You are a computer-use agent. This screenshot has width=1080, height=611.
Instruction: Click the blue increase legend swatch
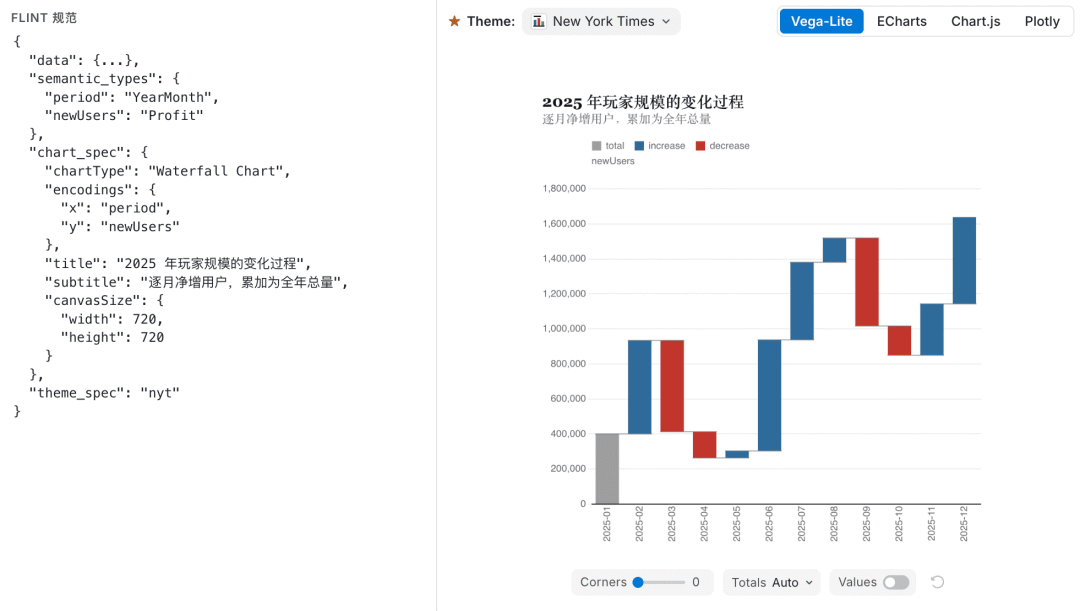[639, 146]
